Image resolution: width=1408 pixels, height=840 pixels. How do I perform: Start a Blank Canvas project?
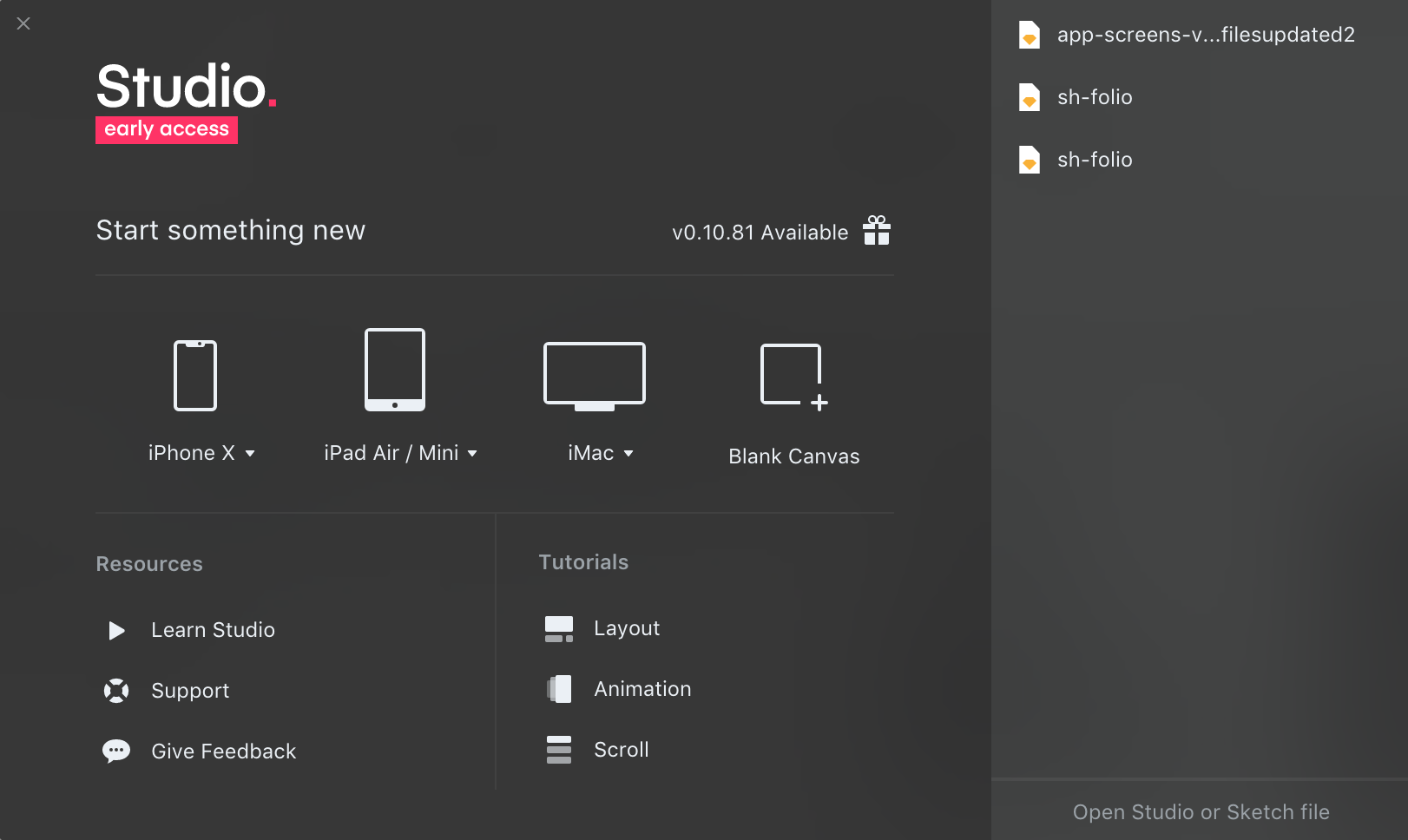[x=792, y=374]
